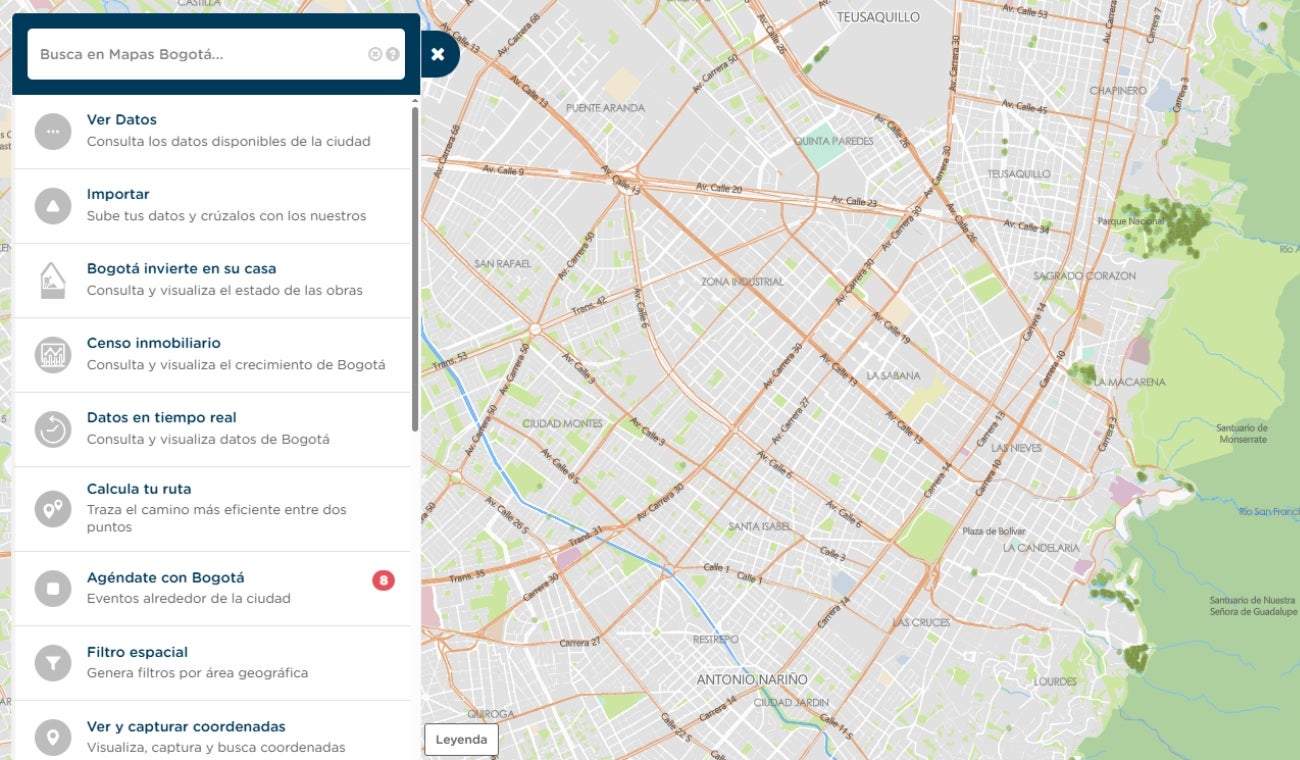Select the Filtro espacial funnel icon
This screenshot has width=1300, height=760.
point(53,663)
